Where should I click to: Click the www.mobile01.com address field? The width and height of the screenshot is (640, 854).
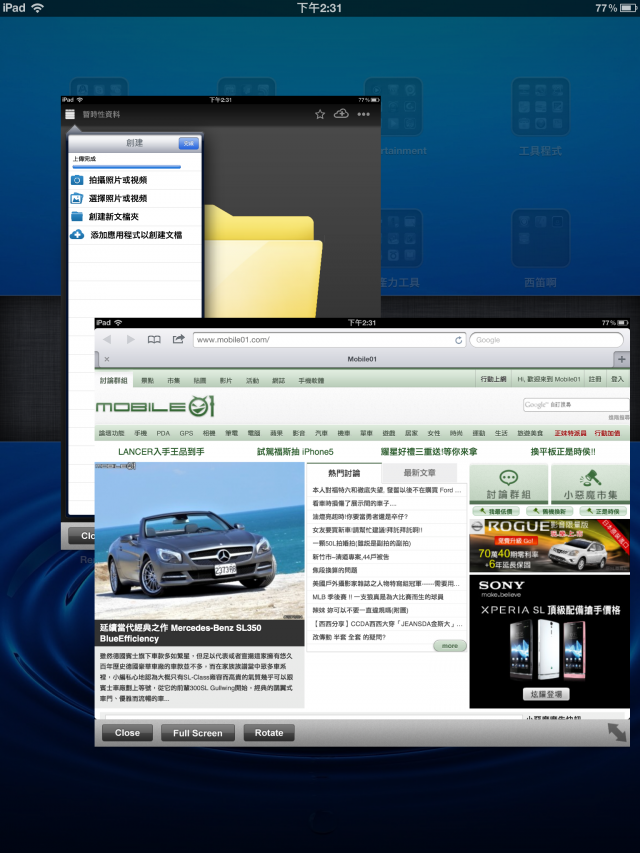(330, 340)
